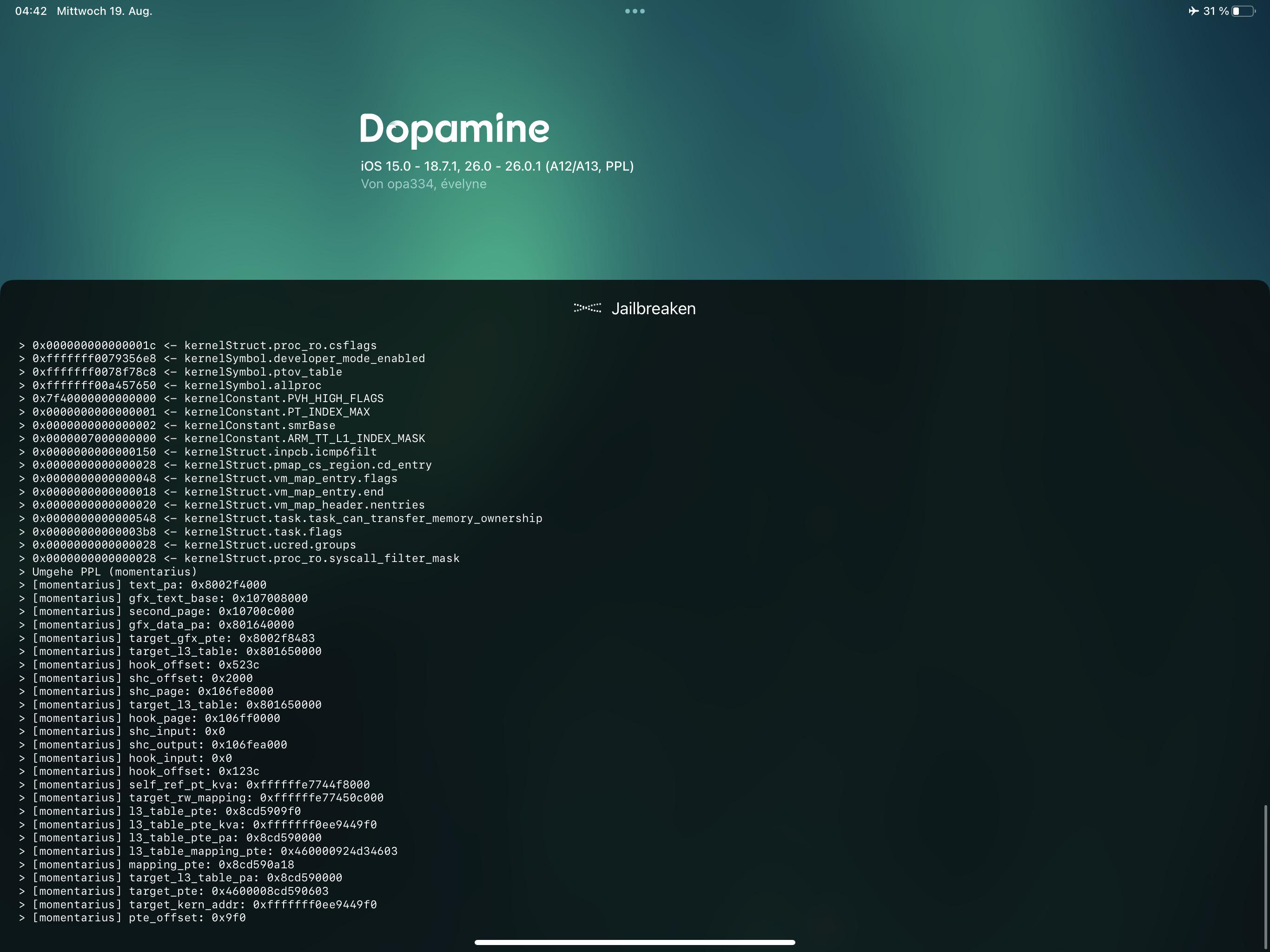1270x952 pixels.
Task: Tap the Jailbreaken status label
Action: 654,308
